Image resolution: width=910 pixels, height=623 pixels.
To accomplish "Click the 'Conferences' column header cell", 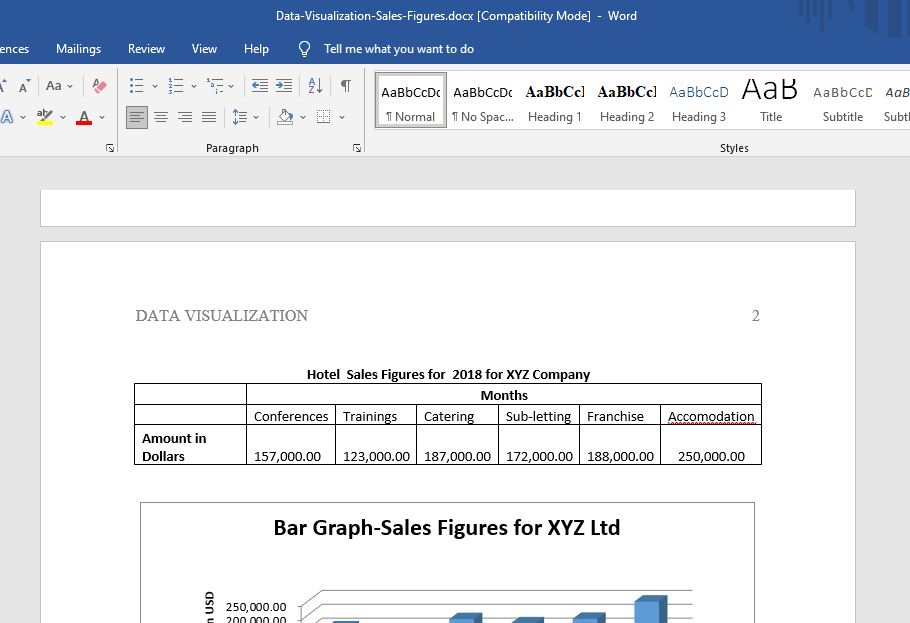I will coord(291,416).
